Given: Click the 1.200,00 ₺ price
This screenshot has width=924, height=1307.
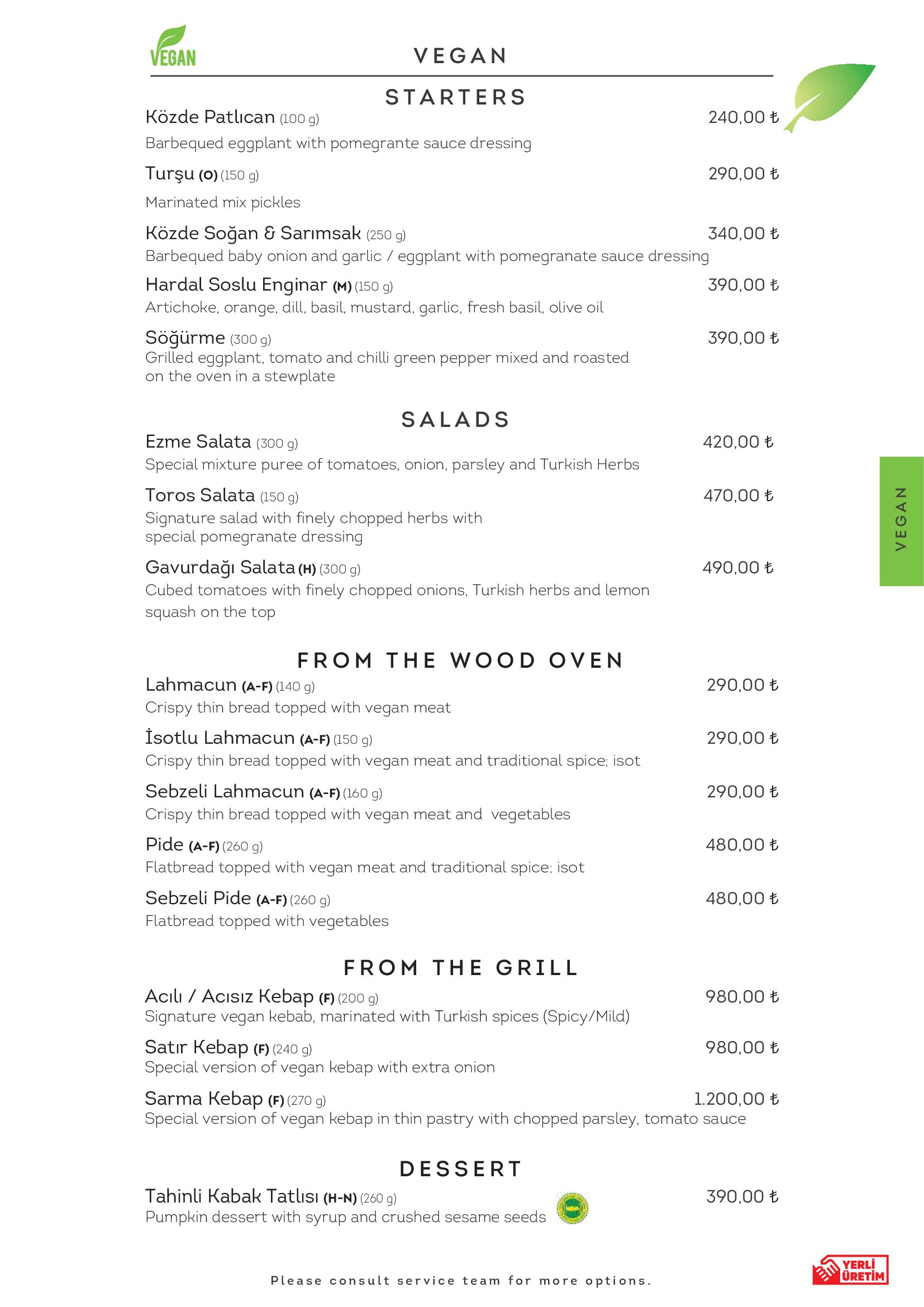Looking at the screenshot, I should tap(736, 1099).
